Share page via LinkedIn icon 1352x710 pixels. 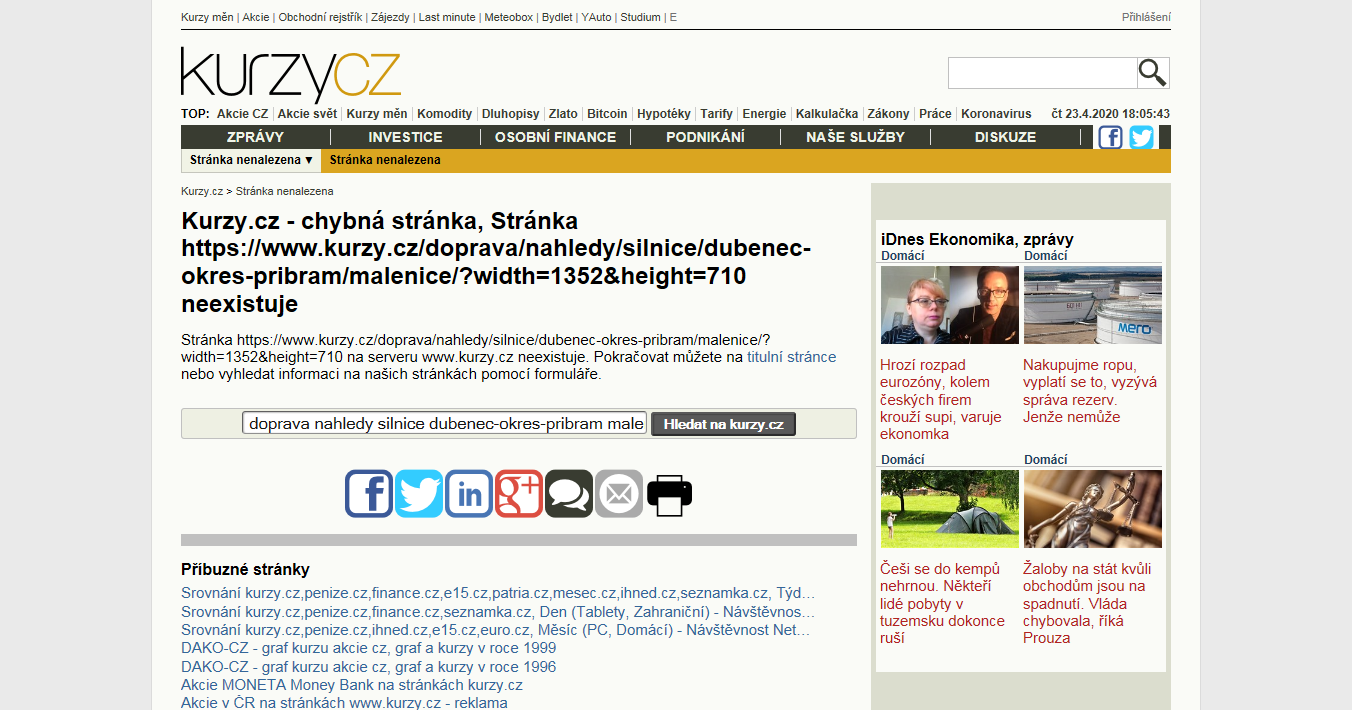(x=469, y=493)
